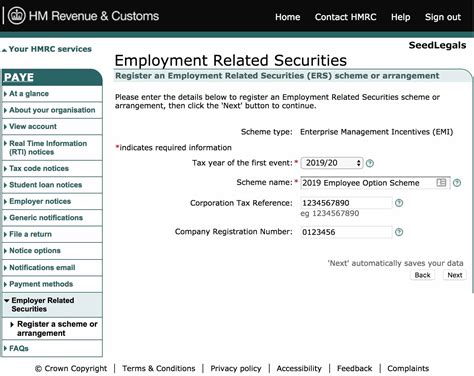474x376 pixels.
Task: Open Crown Copyright footer link
Action: (x=71, y=368)
